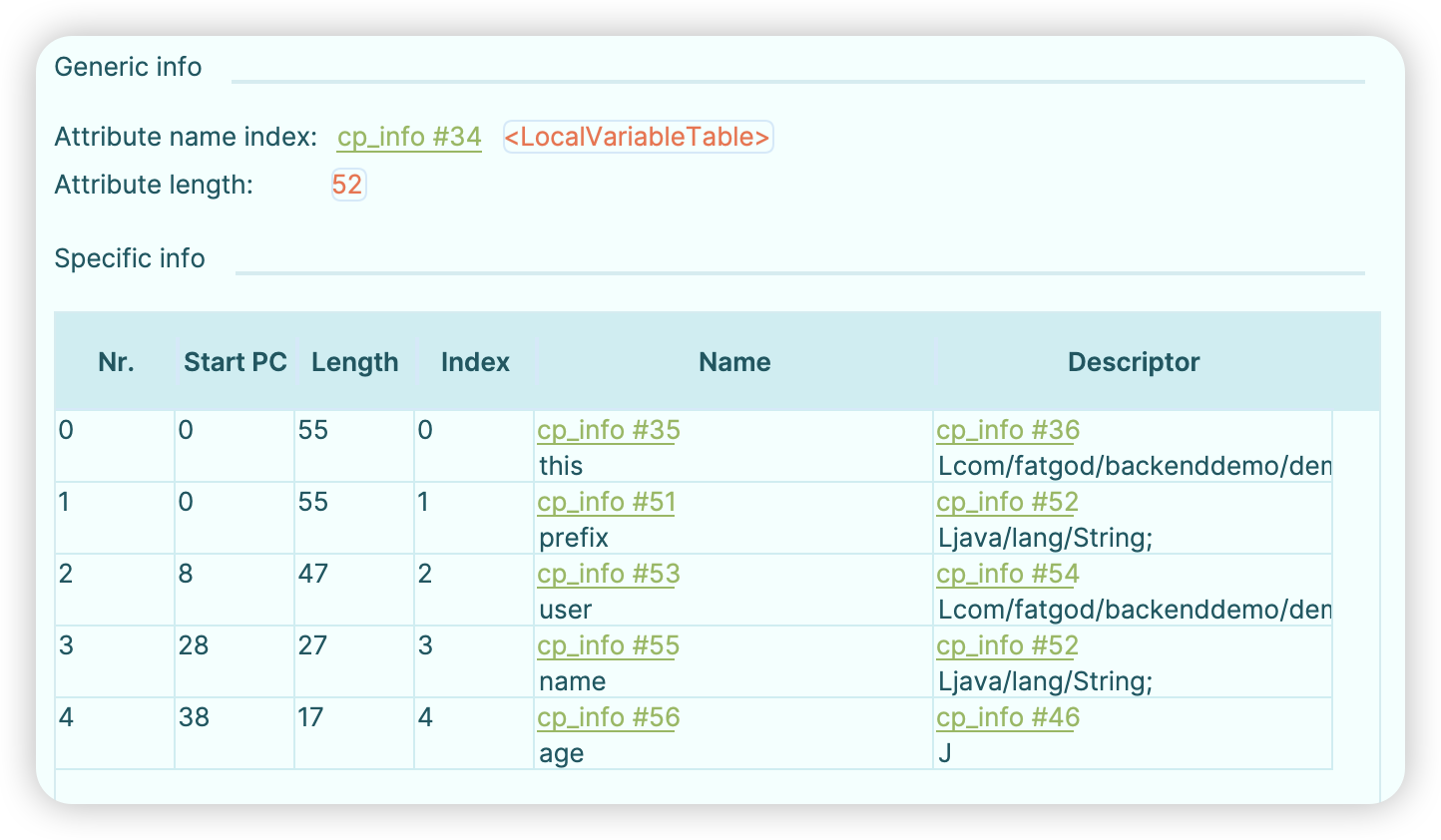Open the cp_info #54 descriptor link
Image resolution: width=1441 pixels, height=840 pixels.
(x=1007, y=574)
